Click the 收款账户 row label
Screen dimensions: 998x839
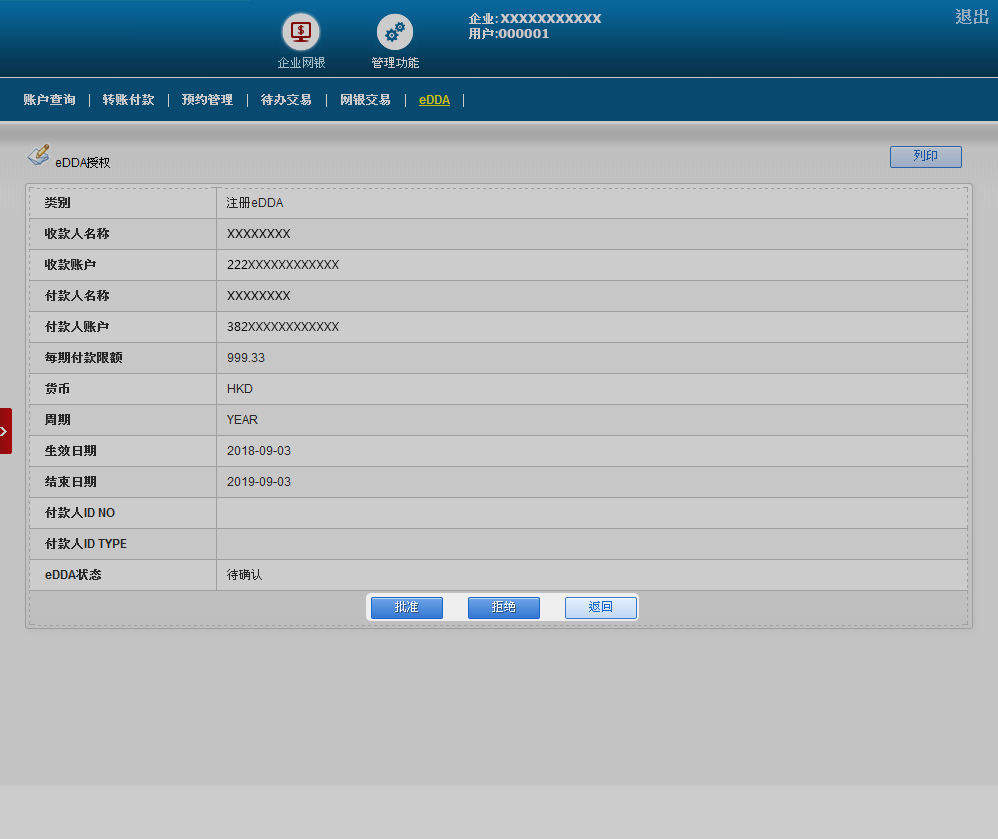click(x=70, y=265)
